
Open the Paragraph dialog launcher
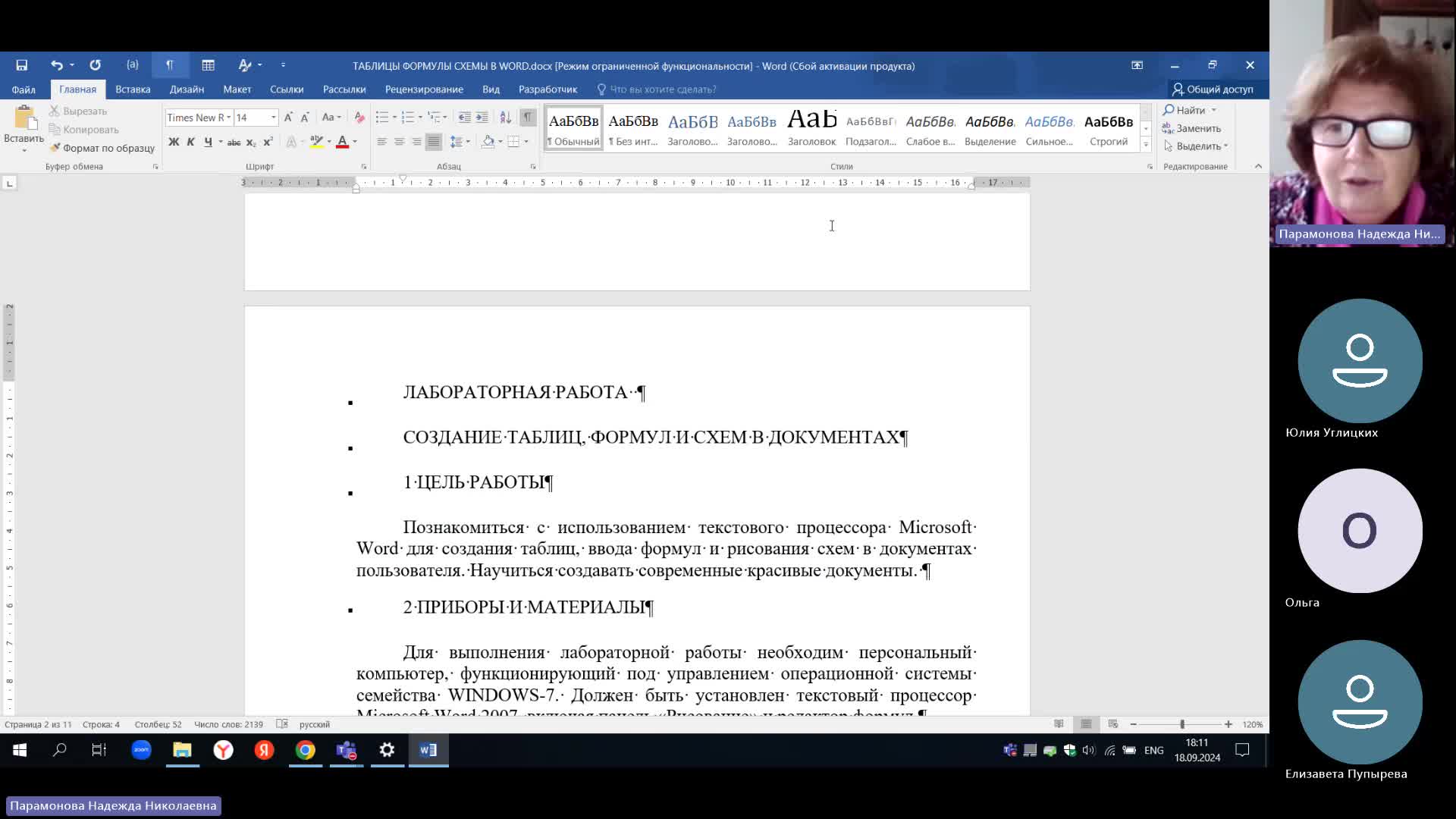click(533, 166)
